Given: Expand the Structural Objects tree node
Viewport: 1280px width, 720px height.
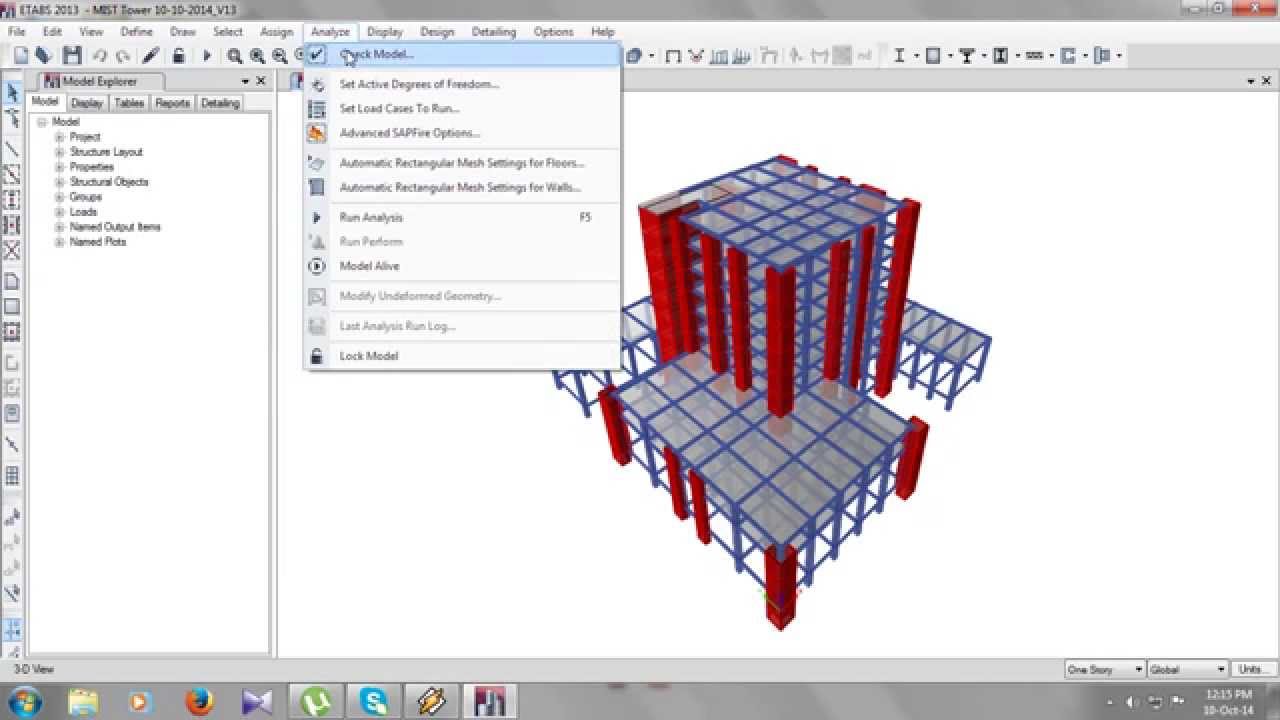Looking at the screenshot, I should coord(60,182).
